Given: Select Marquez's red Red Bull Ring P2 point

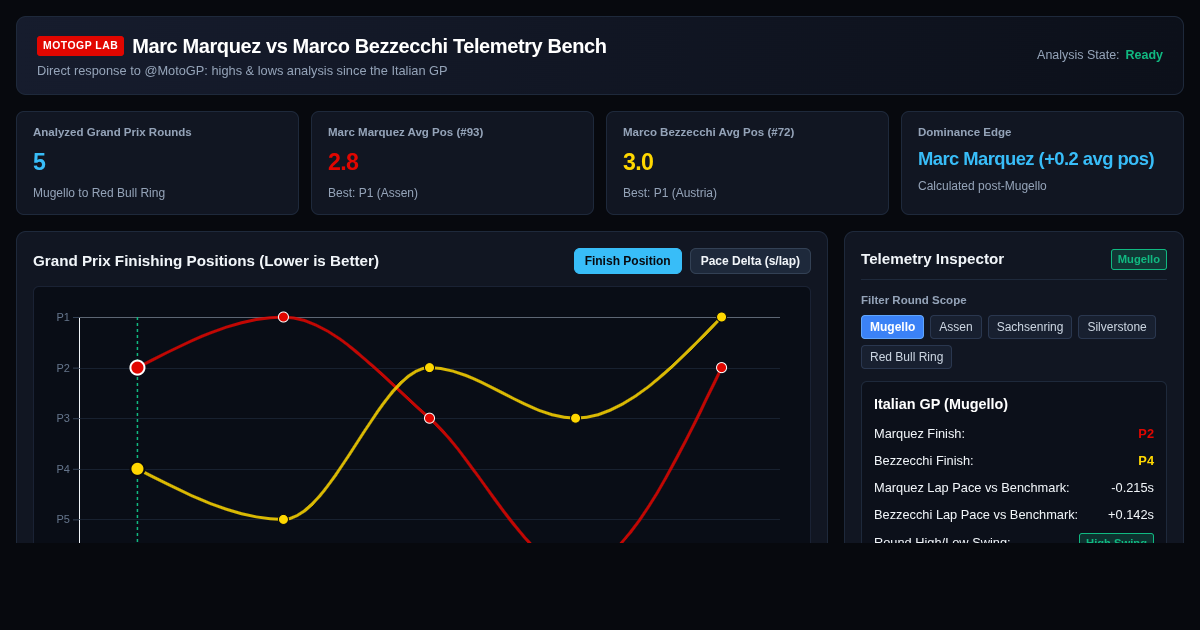Looking at the screenshot, I should tap(721, 368).
